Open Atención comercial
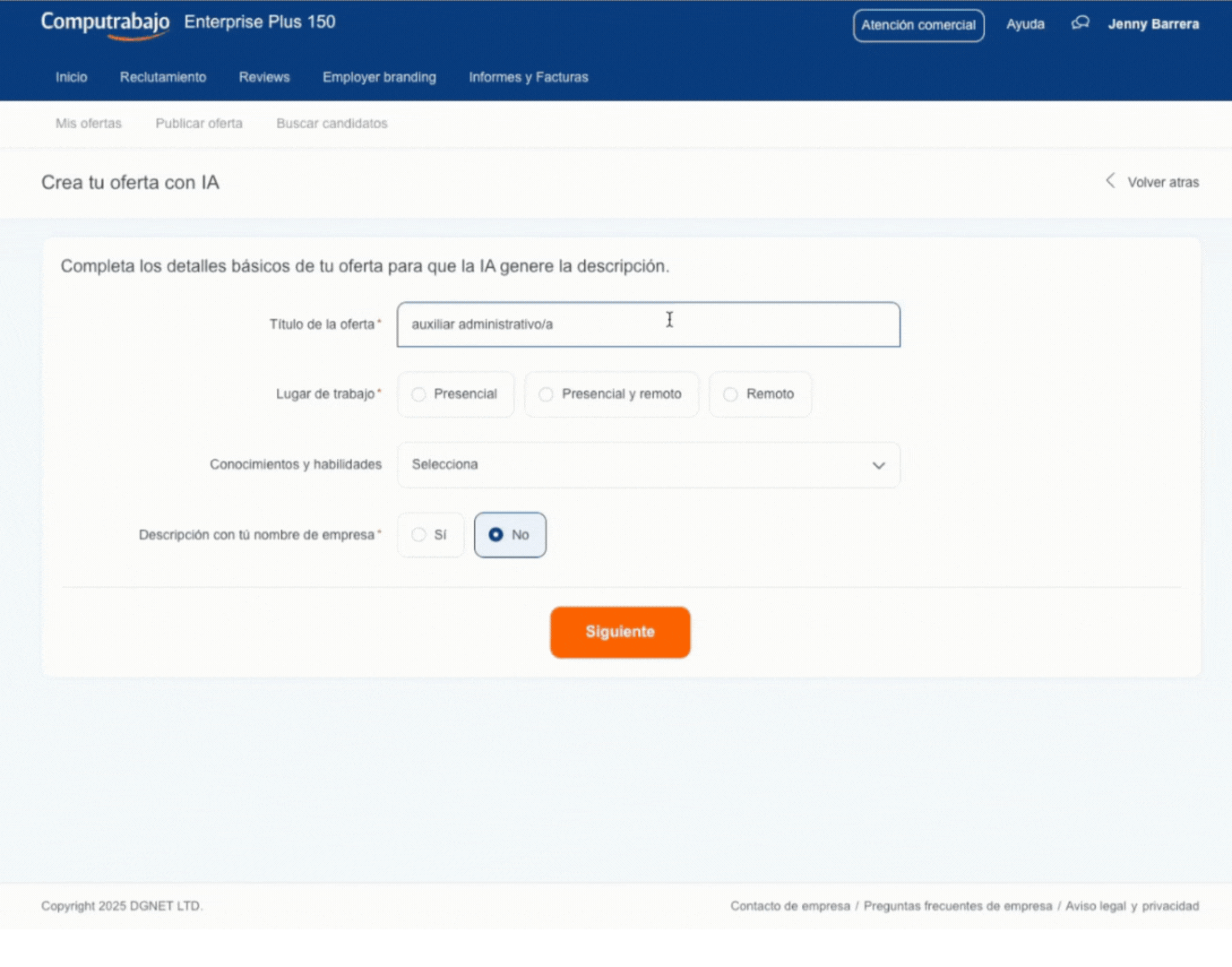The height and width of the screenshot is (967, 1232). 918,25
